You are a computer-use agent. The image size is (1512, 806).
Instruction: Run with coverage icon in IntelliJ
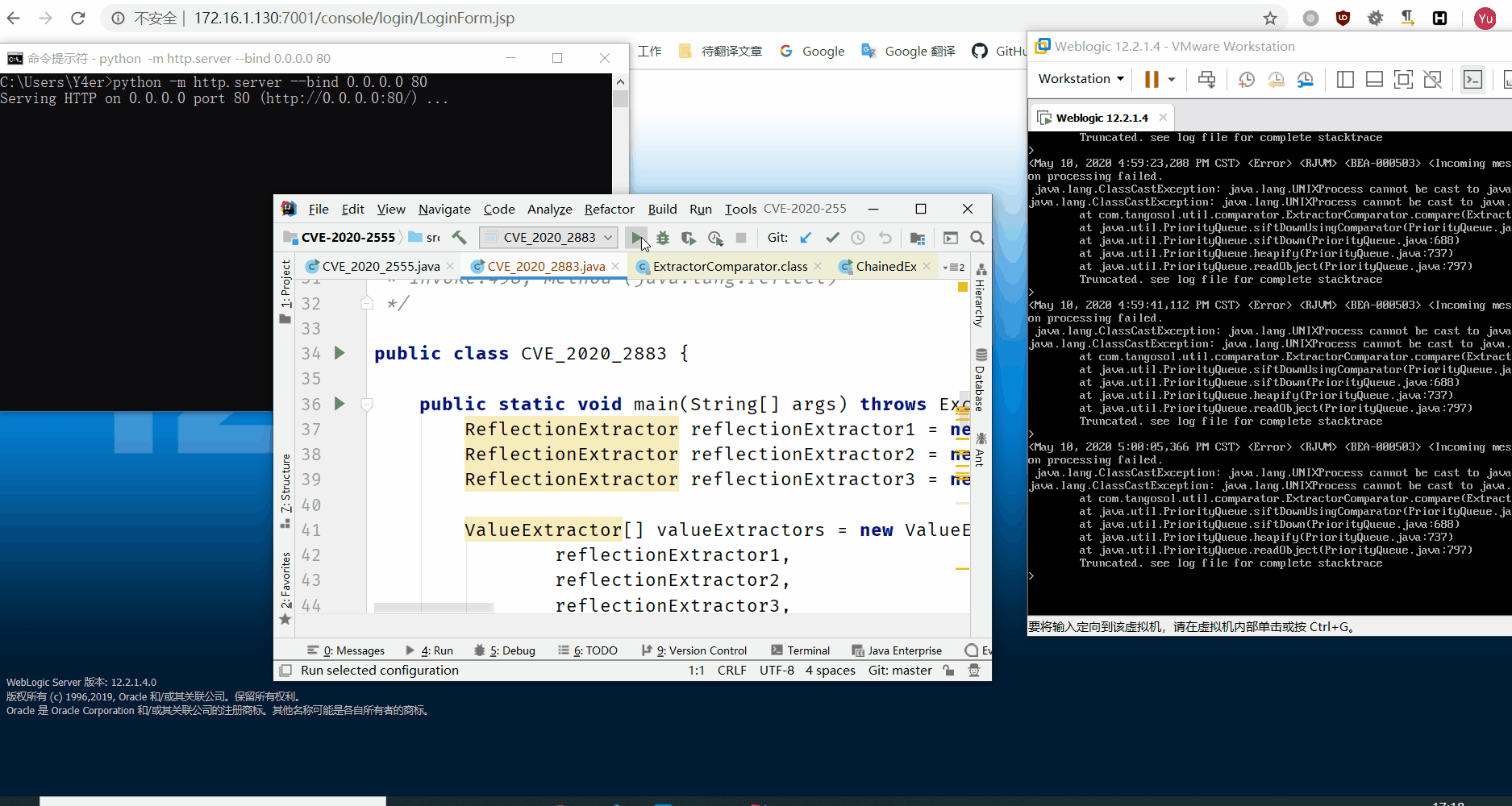[x=688, y=238]
